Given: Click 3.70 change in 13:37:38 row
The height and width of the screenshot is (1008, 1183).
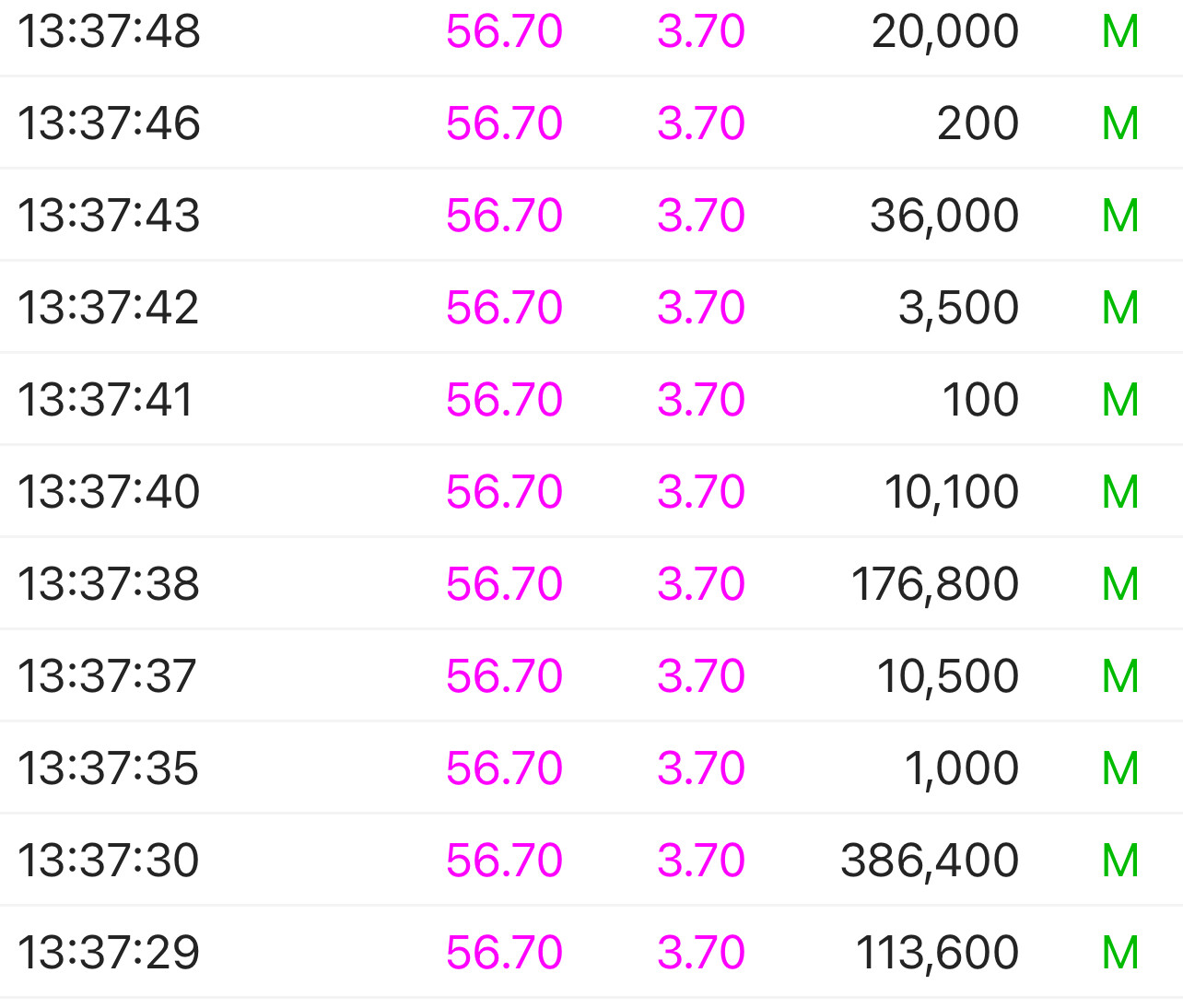Looking at the screenshot, I should coord(700,584).
